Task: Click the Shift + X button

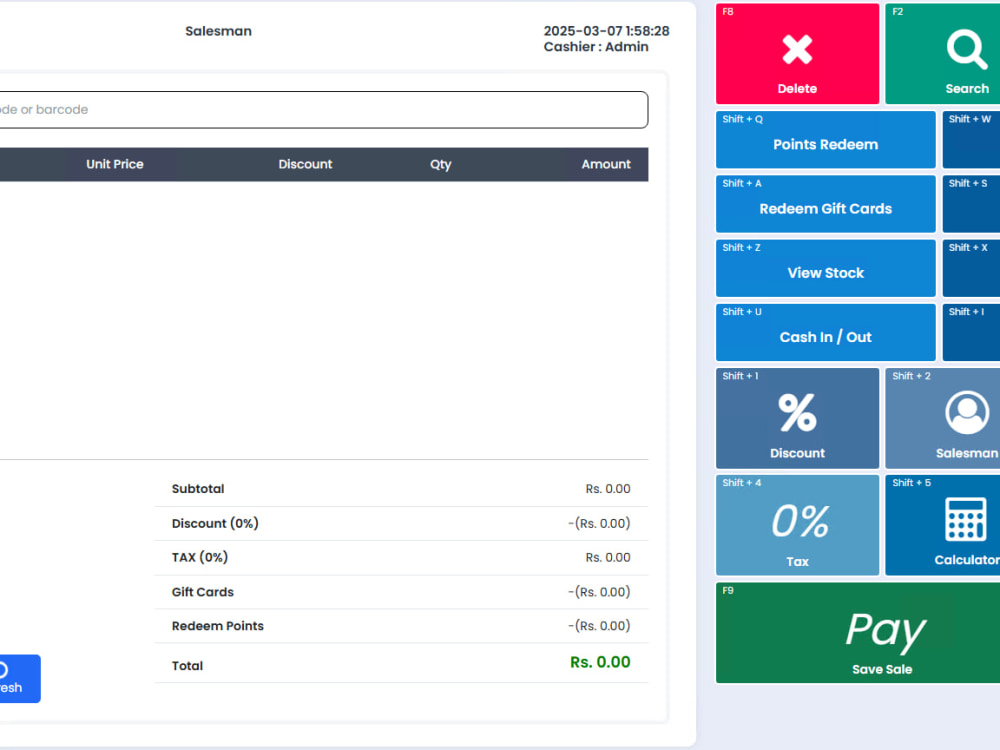Action: pyautogui.click(x=971, y=268)
